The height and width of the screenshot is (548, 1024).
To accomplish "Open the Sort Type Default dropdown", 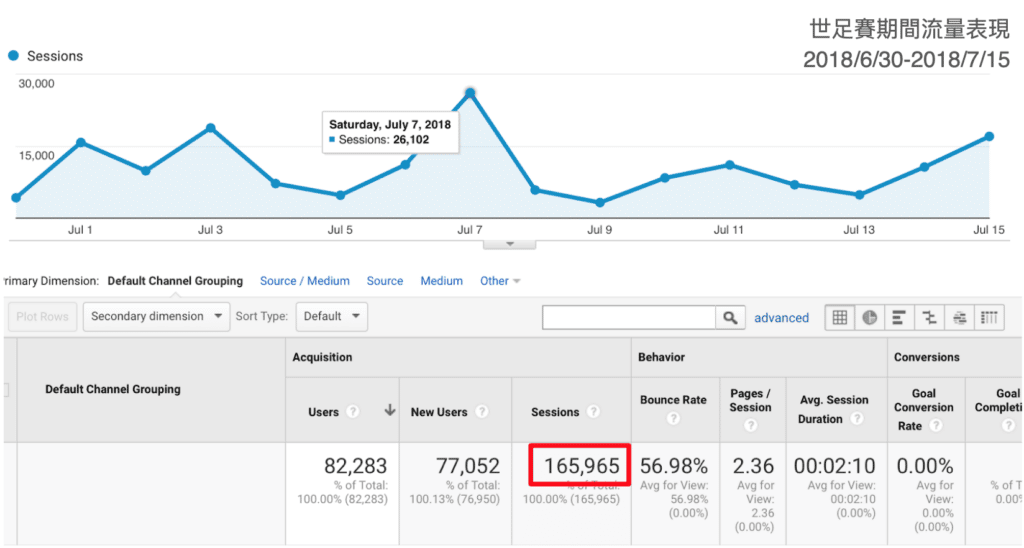I will pyautogui.click(x=331, y=317).
